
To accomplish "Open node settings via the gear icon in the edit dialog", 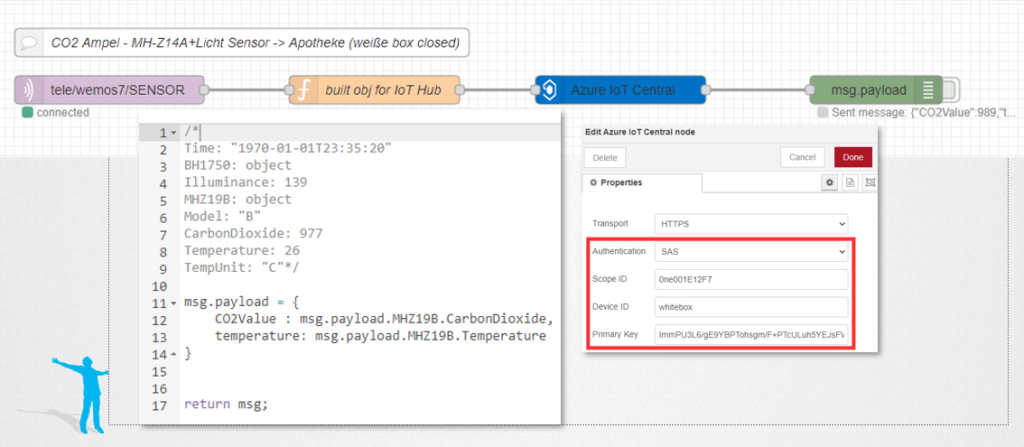I will click(829, 183).
